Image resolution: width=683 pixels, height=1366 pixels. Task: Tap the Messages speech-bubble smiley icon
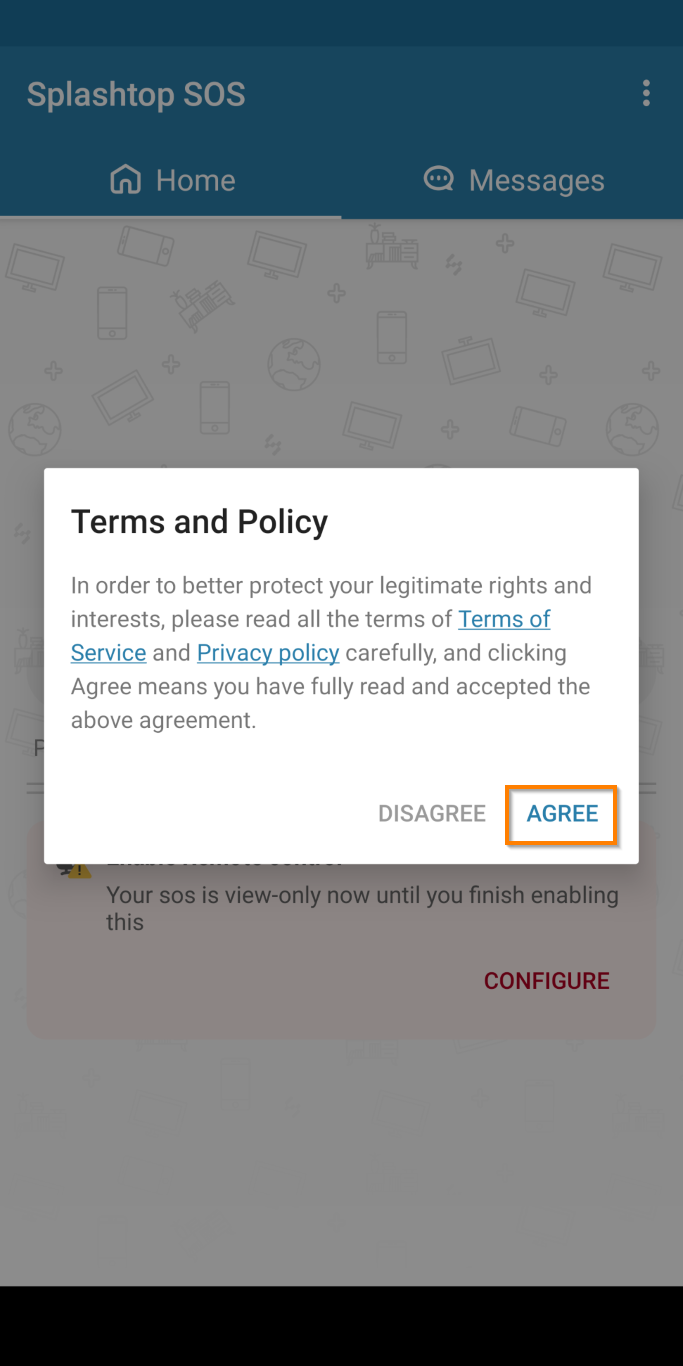point(439,178)
